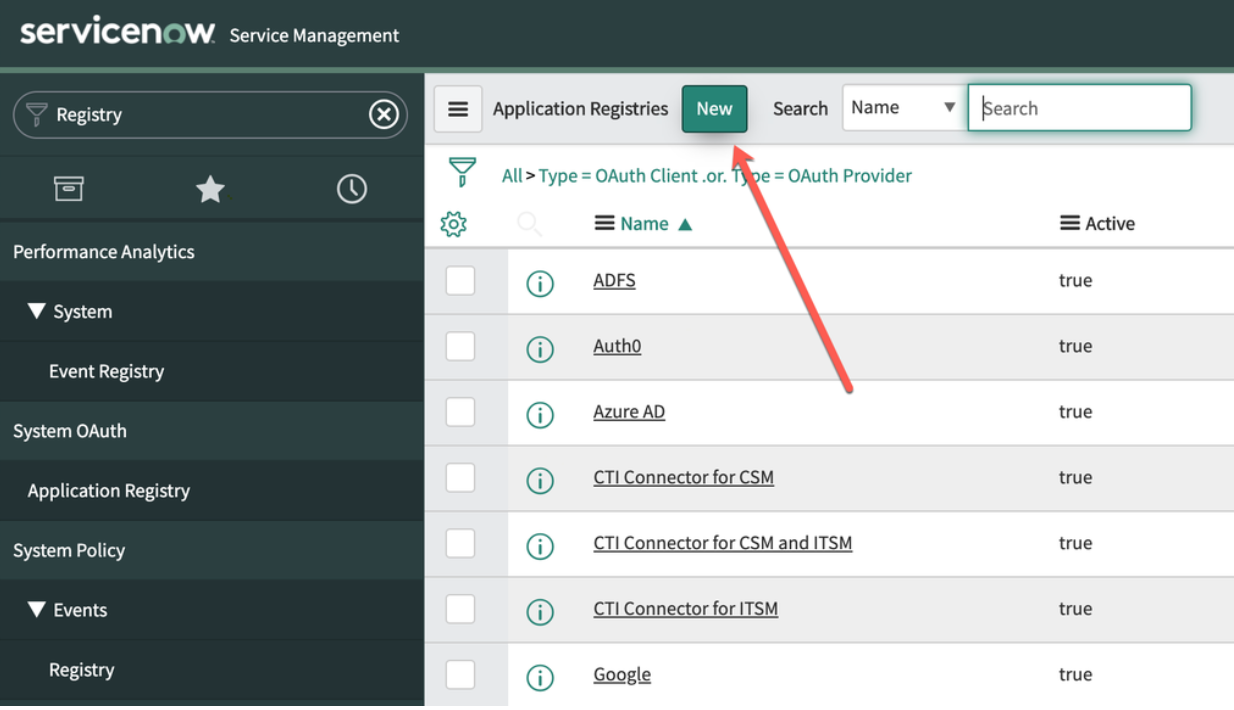The height and width of the screenshot is (710, 1234).
Task: Check the checkbox on the Azure AD row
Action: [x=460, y=412]
